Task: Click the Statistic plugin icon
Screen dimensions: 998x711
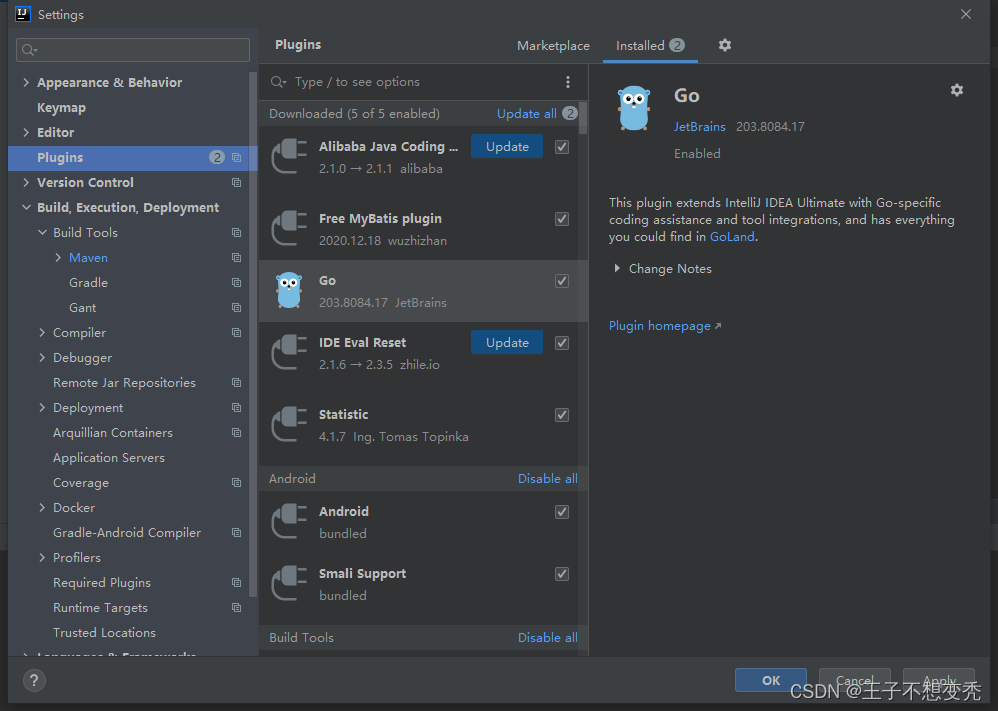Action: coord(289,425)
